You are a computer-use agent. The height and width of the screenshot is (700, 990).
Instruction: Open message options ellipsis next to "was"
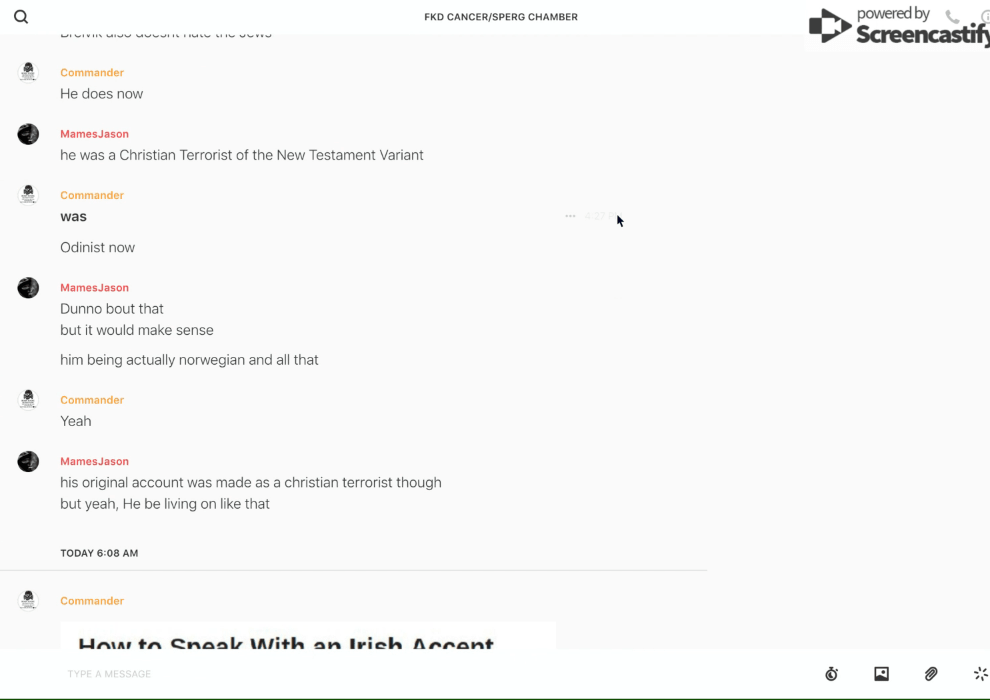coord(570,216)
